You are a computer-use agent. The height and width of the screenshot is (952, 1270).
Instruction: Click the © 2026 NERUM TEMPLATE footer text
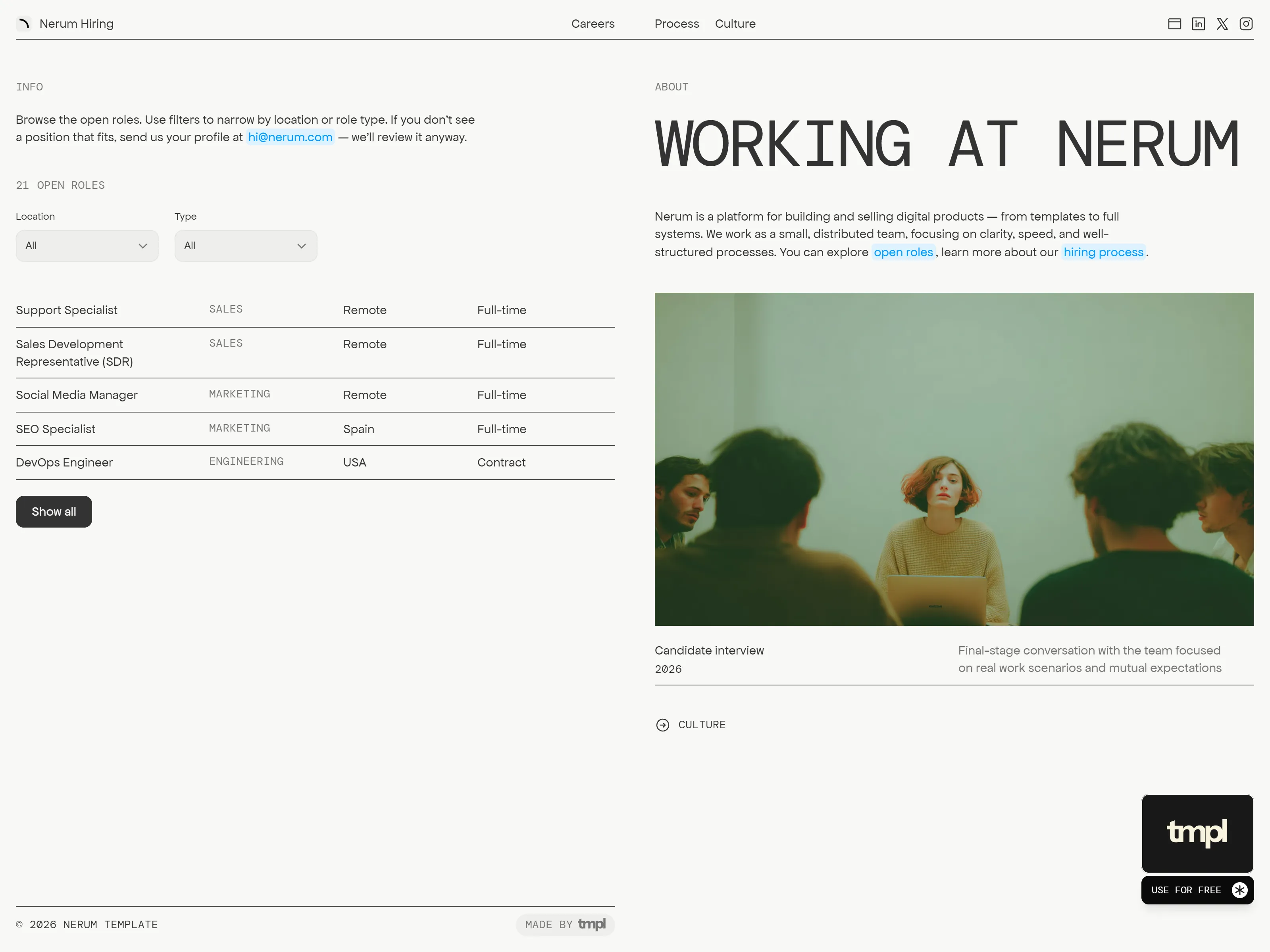(87, 925)
